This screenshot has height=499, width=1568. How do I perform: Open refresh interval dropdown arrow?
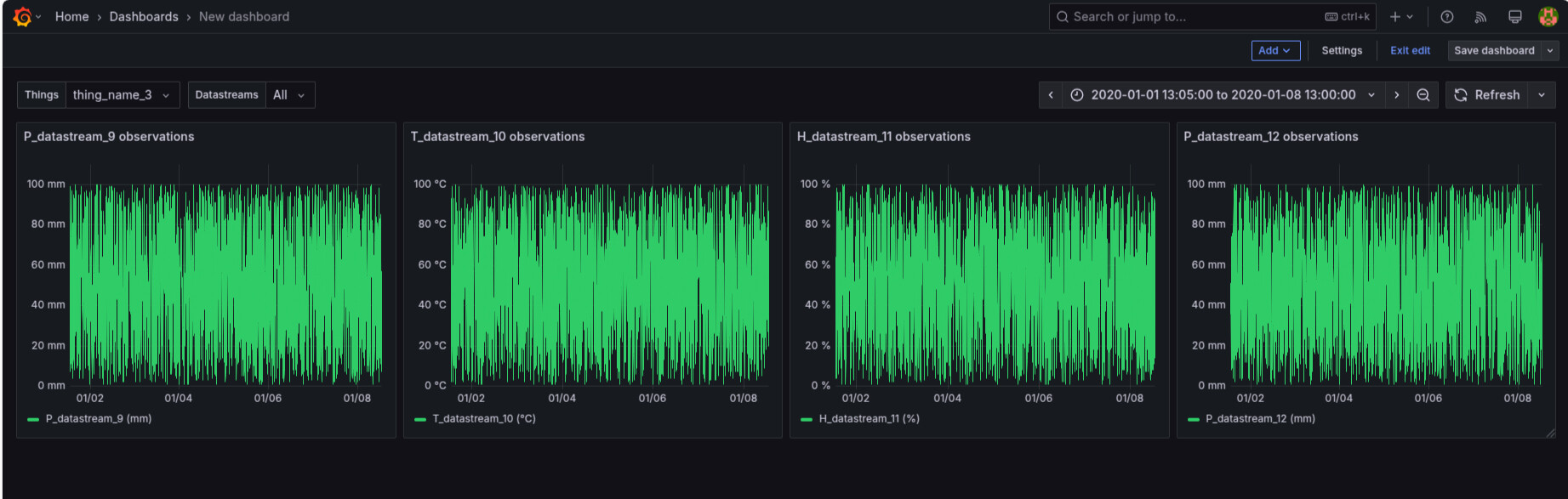click(x=1542, y=95)
